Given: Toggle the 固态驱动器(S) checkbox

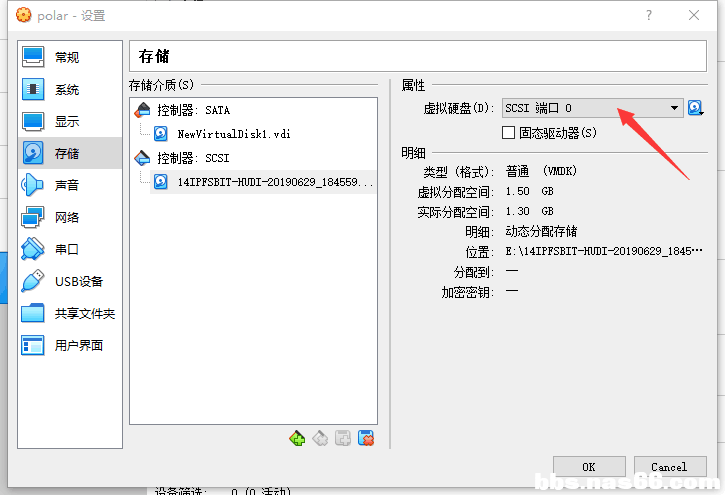Looking at the screenshot, I should 508,133.
